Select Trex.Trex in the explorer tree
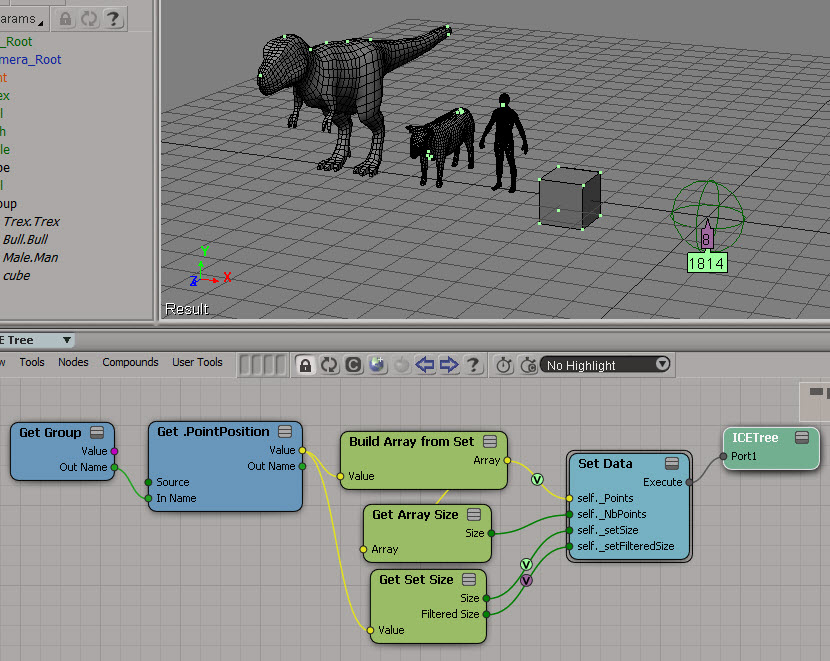This screenshot has height=661, width=830. click(31, 222)
